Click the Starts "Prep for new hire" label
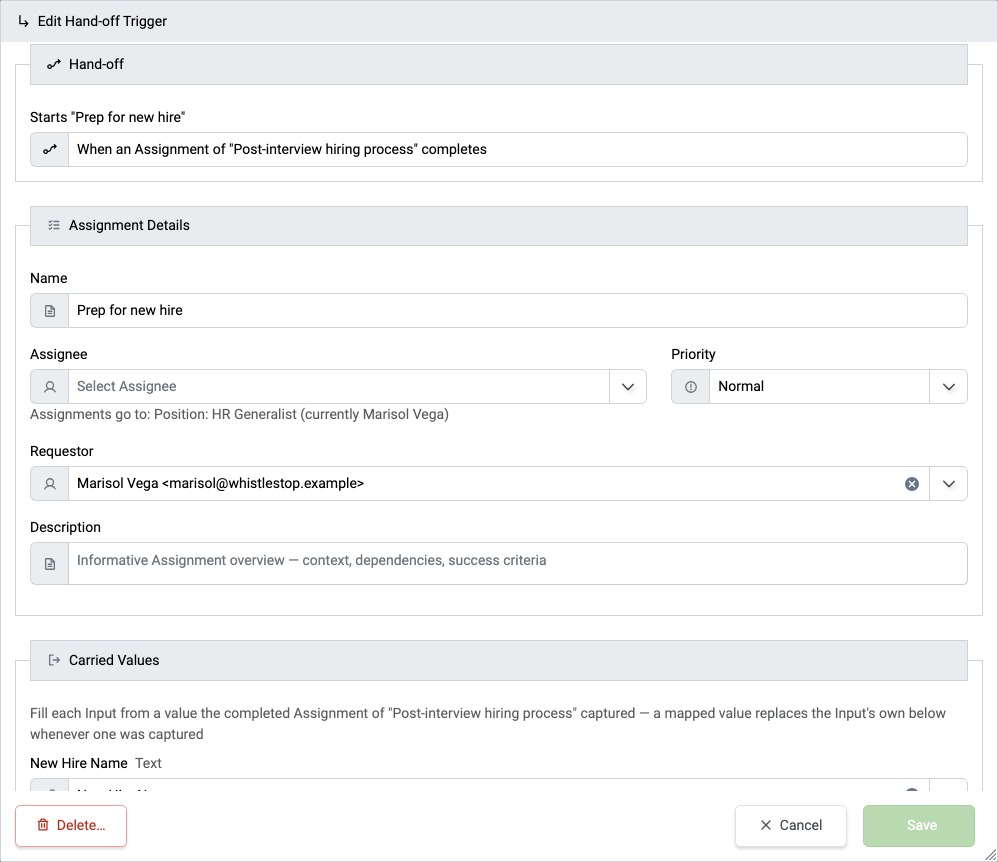The image size is (998, 862). [108, 117]
